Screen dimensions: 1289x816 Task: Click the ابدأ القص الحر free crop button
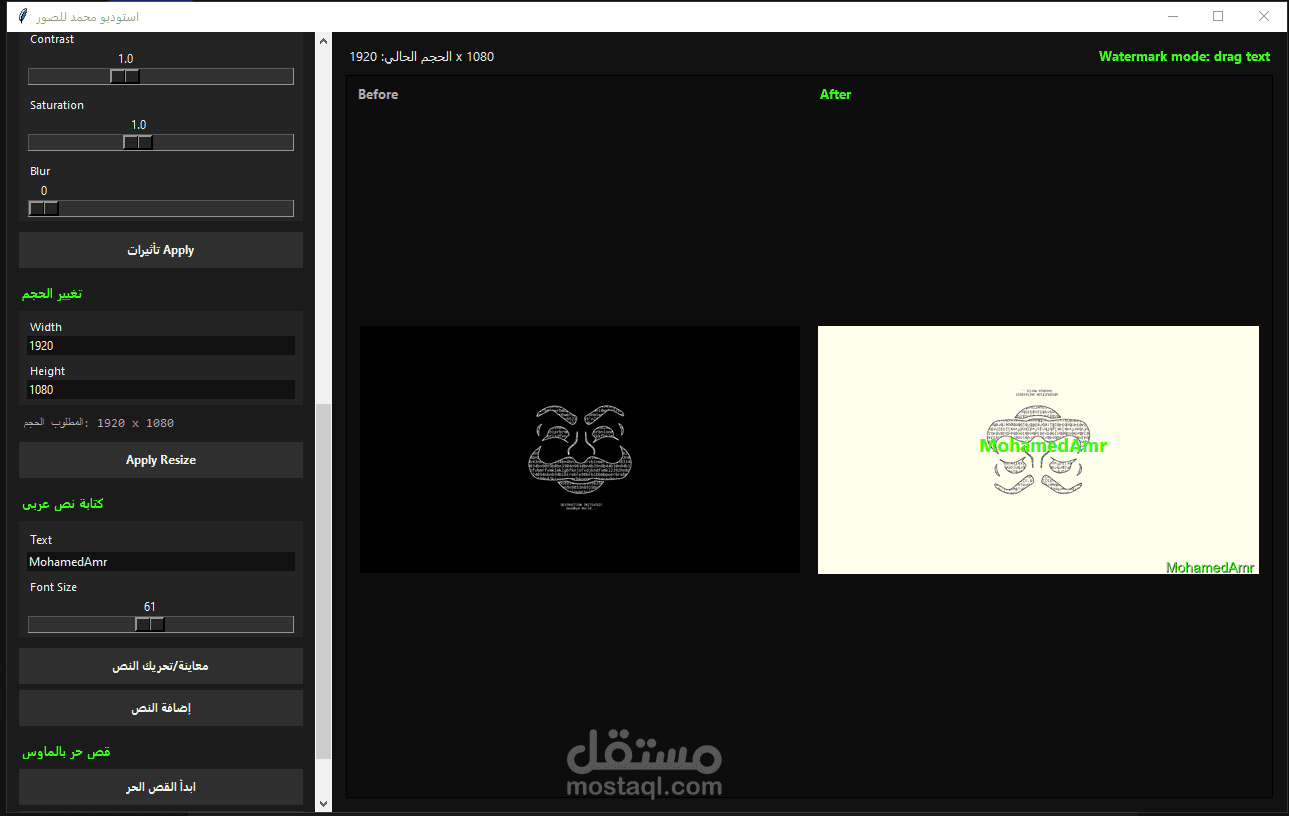coord(161,787)
